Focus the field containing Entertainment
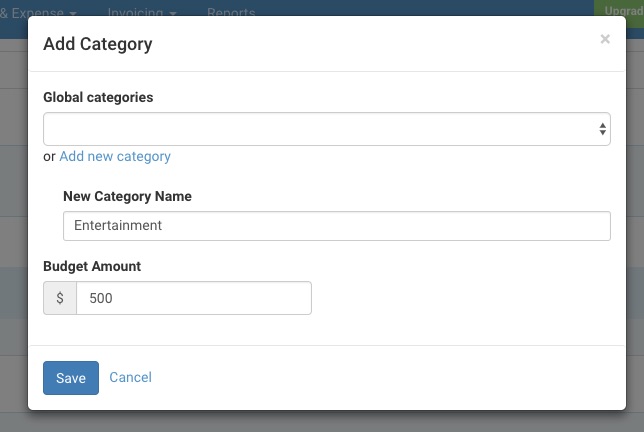The width and height of the screenshot is (644, 432). click(336, 226)
